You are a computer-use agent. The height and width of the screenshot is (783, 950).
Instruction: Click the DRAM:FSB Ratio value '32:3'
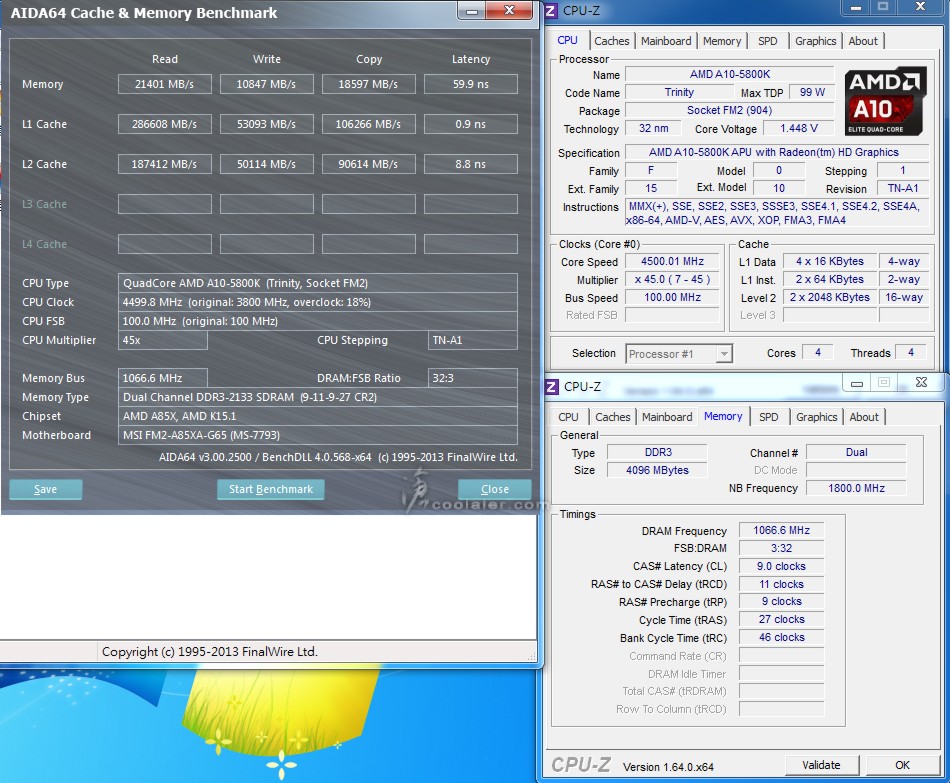click(473, 378)
